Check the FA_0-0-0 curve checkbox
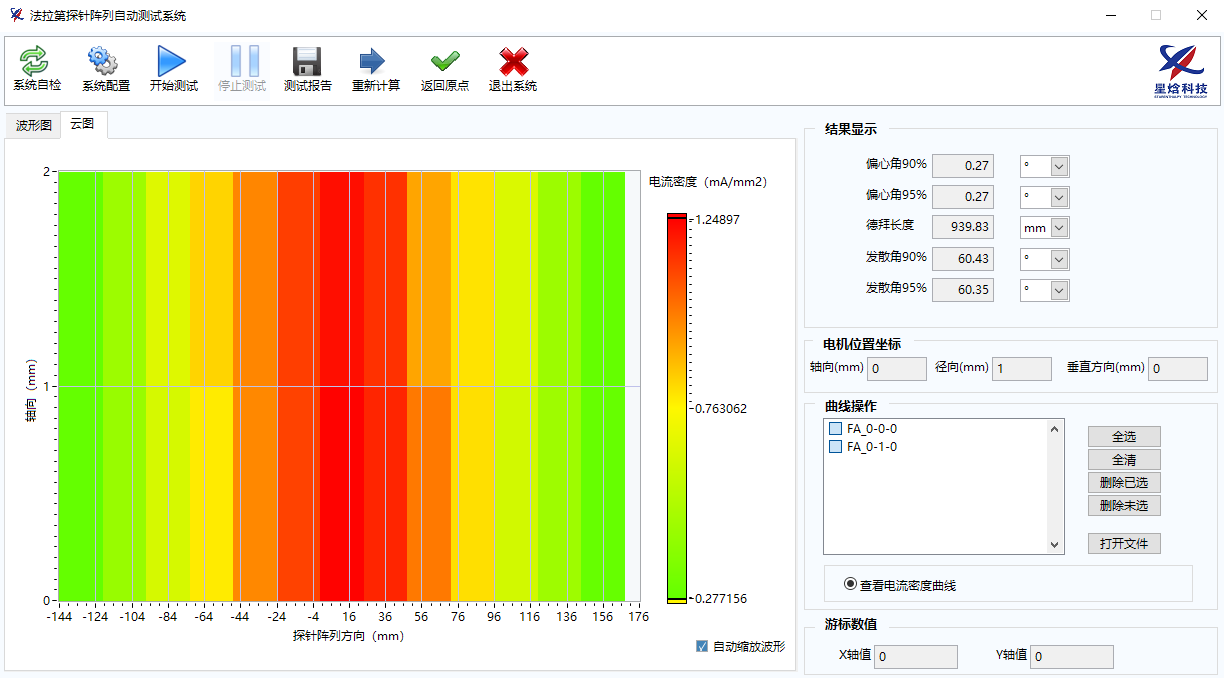The height and width of the screenshot is (678, 1224). coord(836,429)
